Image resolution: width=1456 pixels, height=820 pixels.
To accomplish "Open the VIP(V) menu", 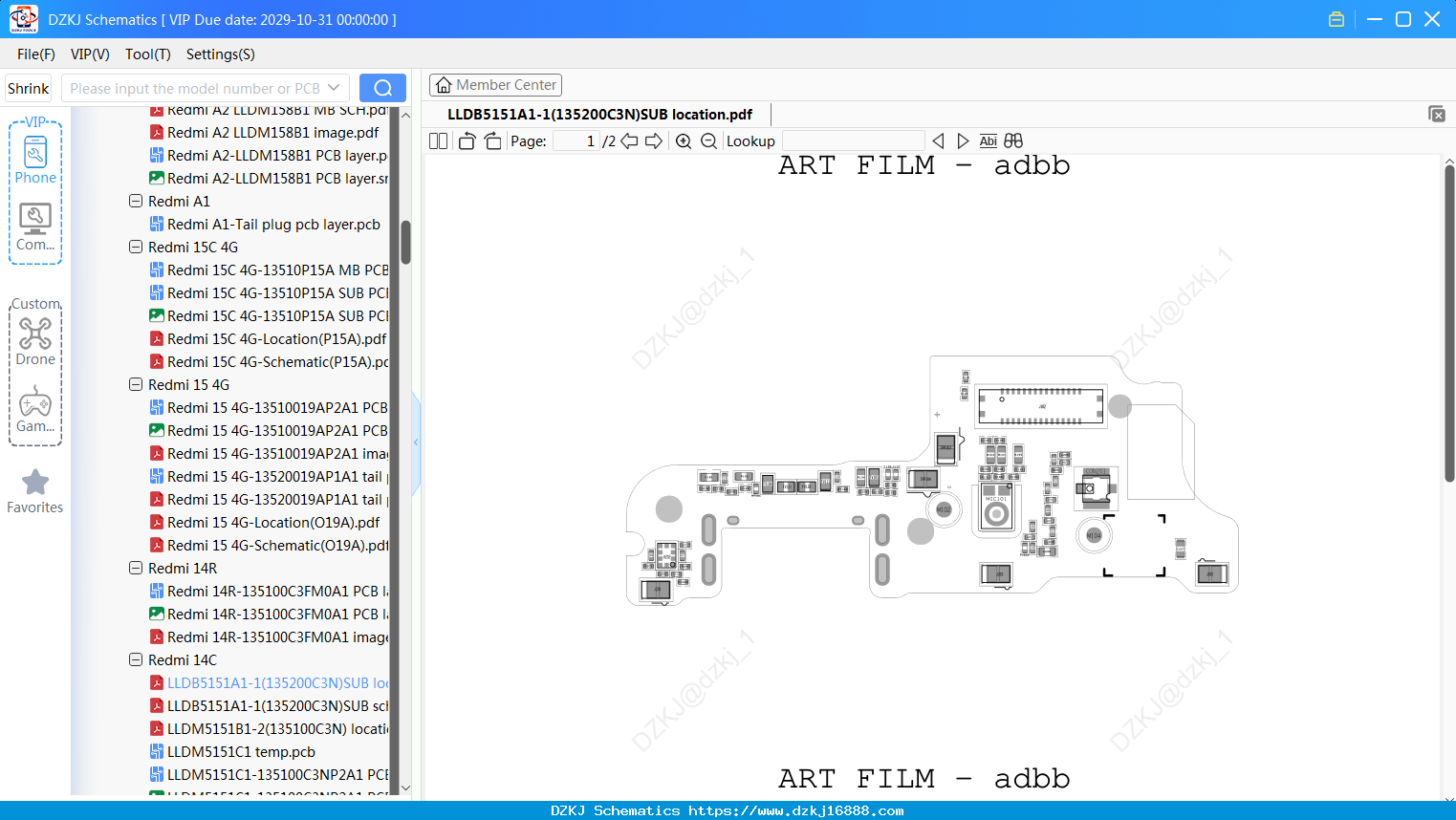I will (90, 54).
